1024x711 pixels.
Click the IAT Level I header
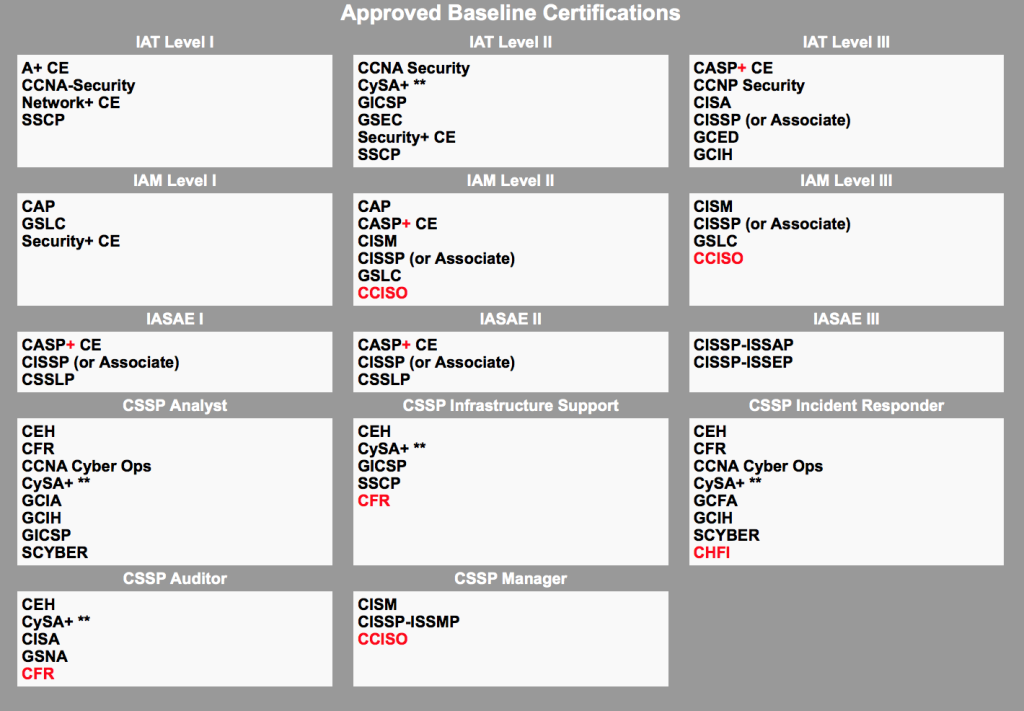[174, 42]
